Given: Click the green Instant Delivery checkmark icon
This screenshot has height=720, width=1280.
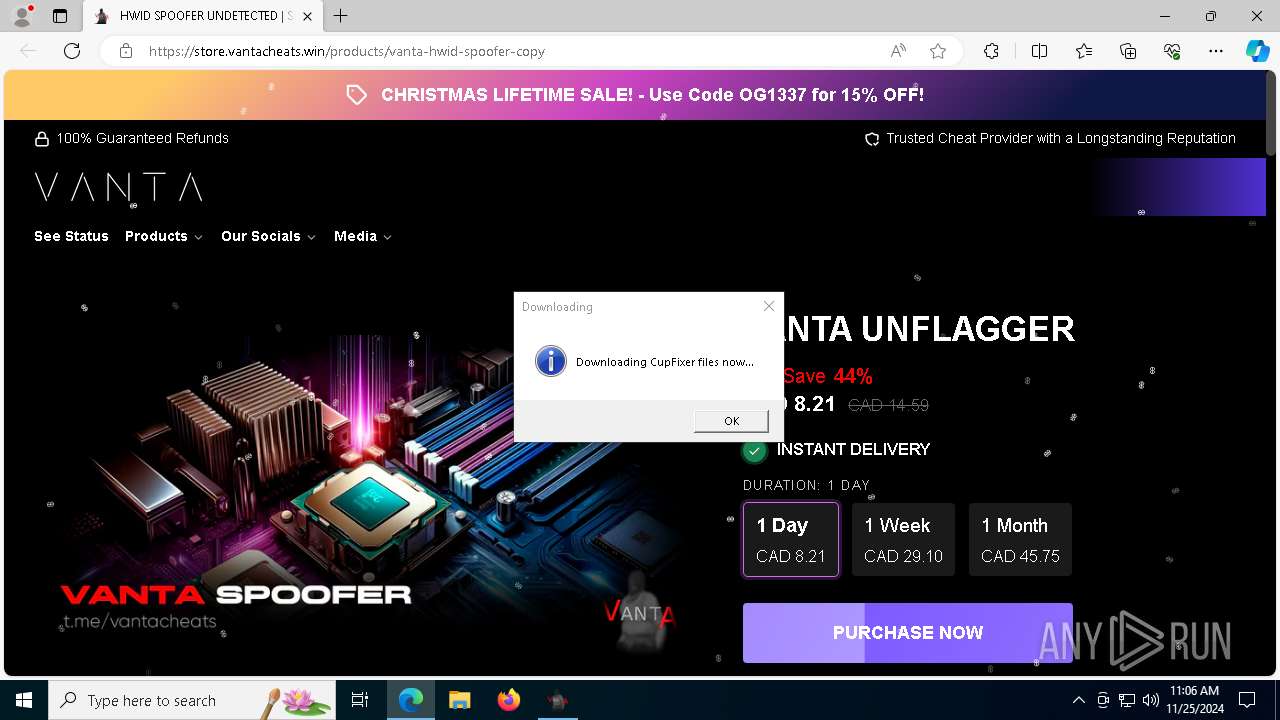Looking at the screenshot, I should [754, 451].
